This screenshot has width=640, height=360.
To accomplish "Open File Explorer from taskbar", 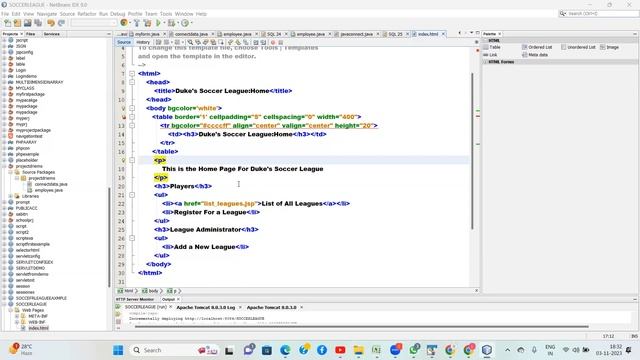I will point(358,350).
